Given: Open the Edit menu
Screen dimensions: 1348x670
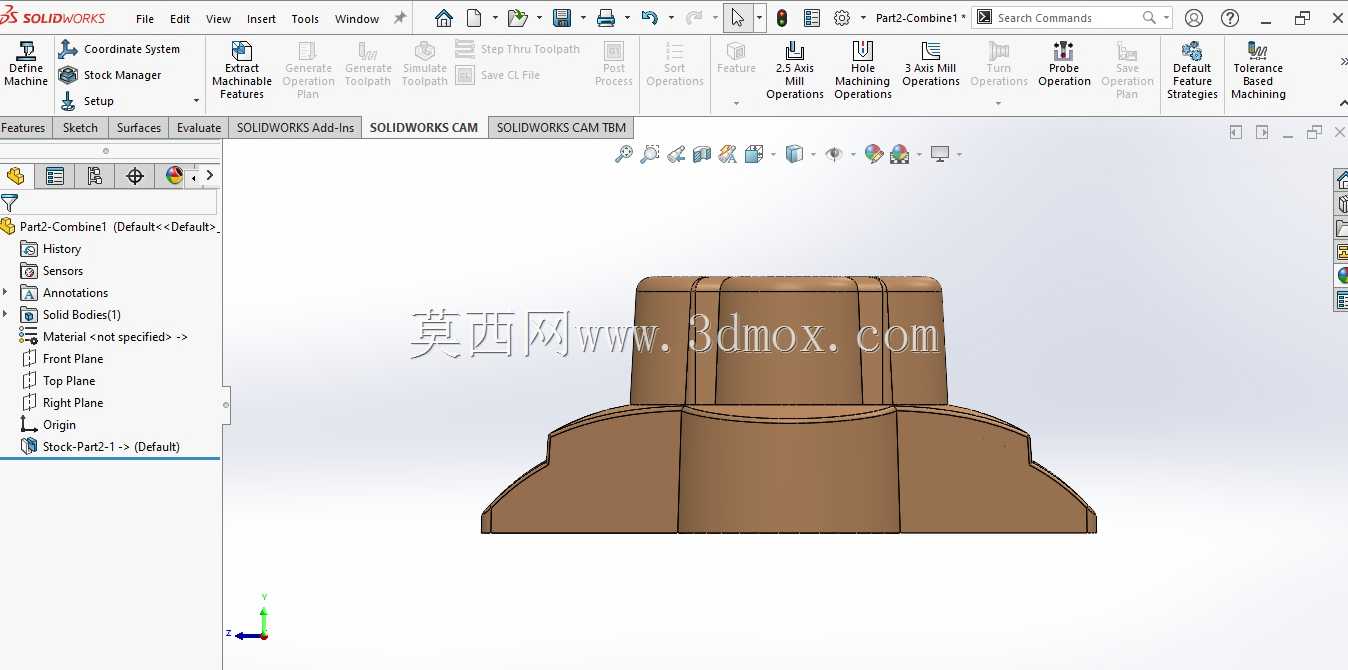Looking at the screenshot, I should click(180, 19).
